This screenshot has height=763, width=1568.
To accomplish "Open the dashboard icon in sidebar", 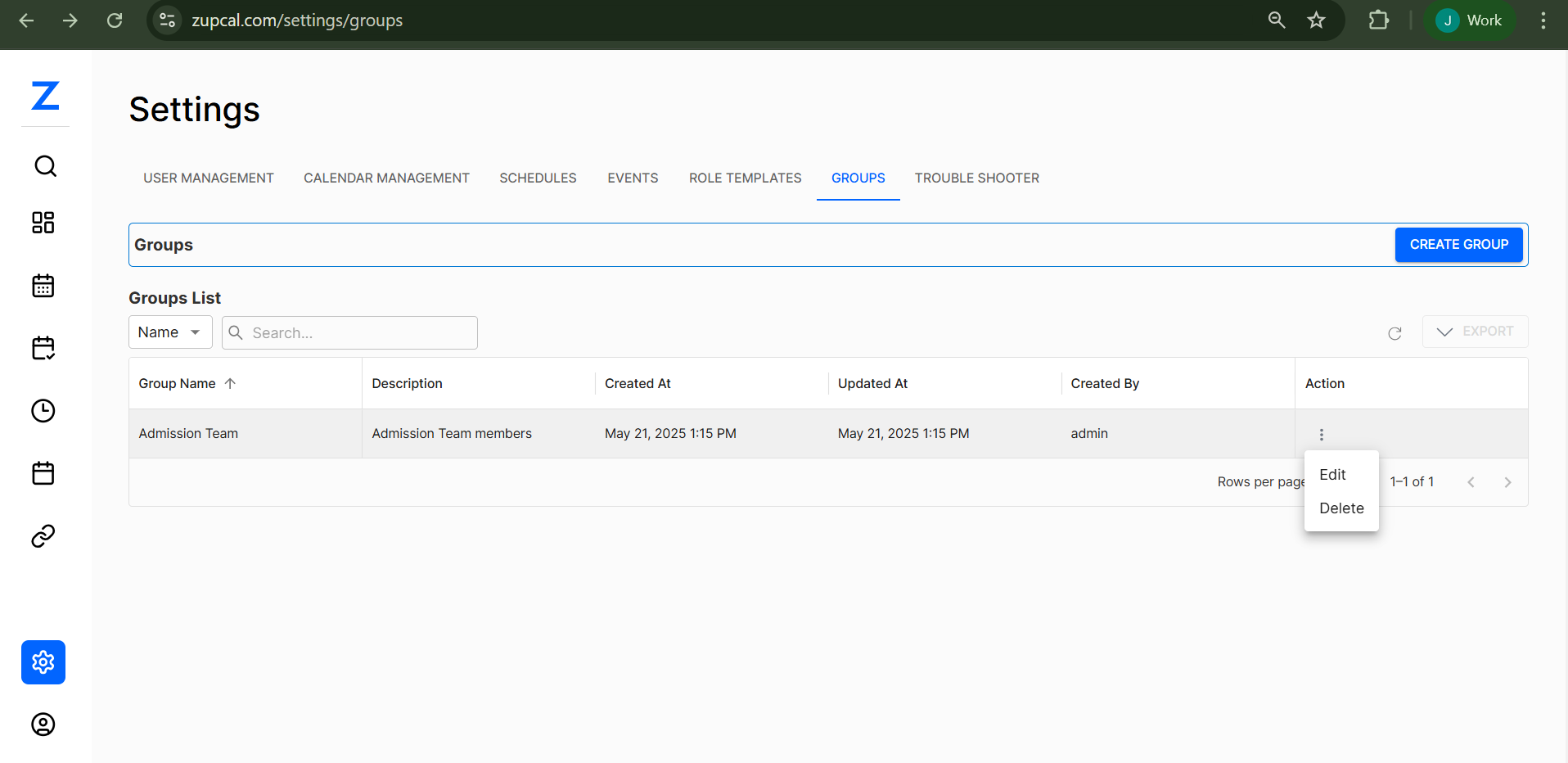I will (43, 222).
